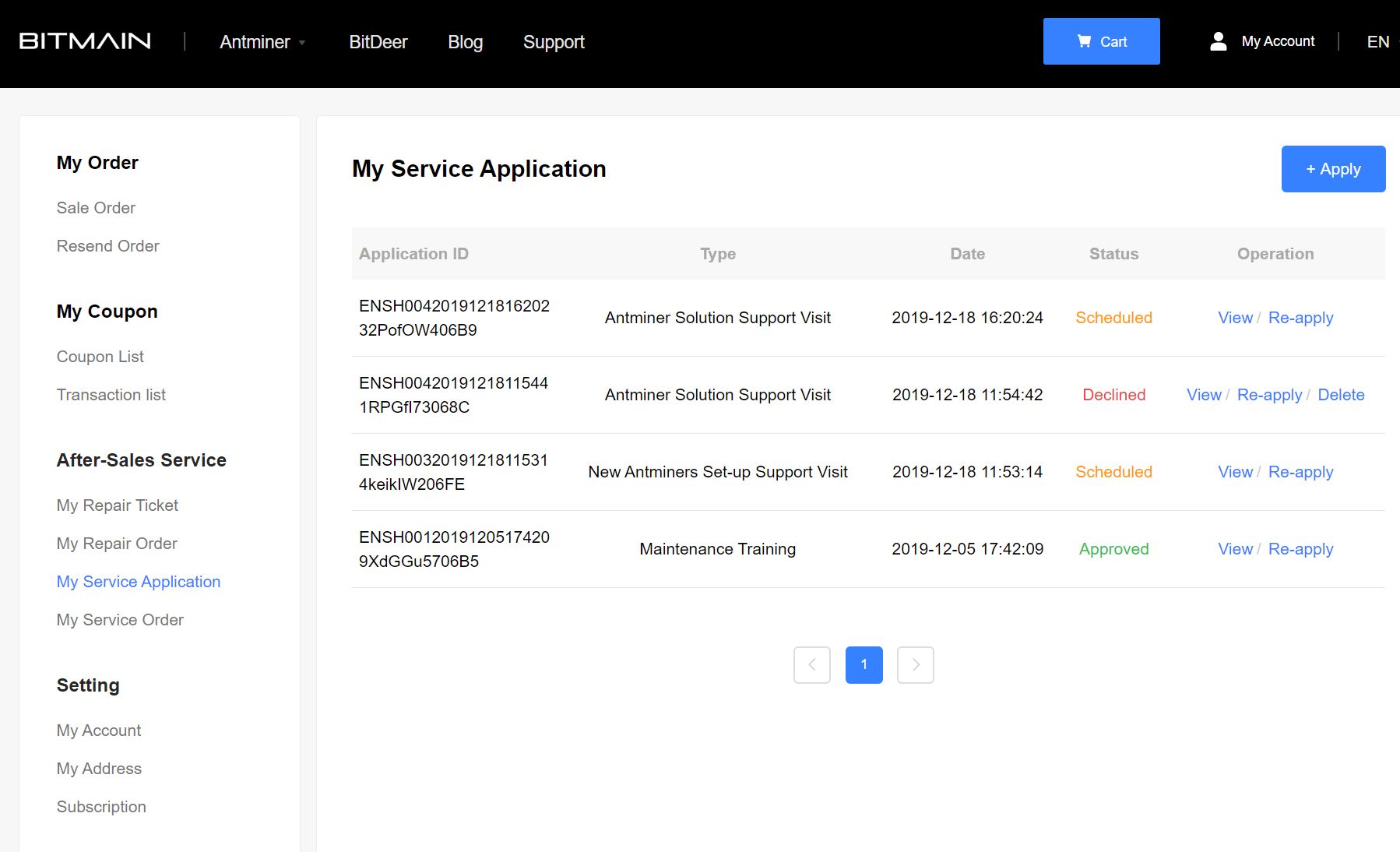Click the Approved status text
Image resolution: width=1400 pixels, height=852 pixels.
1113,549
